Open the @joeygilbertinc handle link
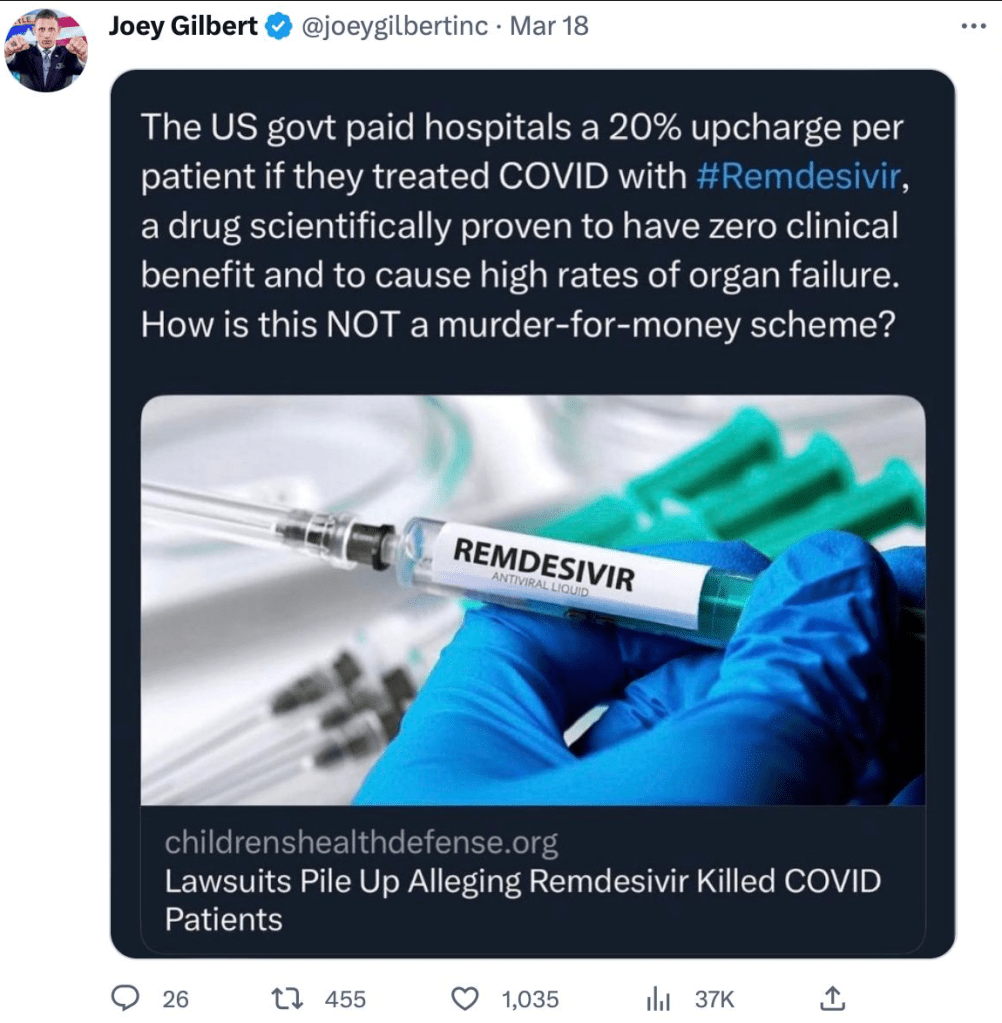Image resolution: width=1002 pixels, height=1023 pixels. (393, 27)
